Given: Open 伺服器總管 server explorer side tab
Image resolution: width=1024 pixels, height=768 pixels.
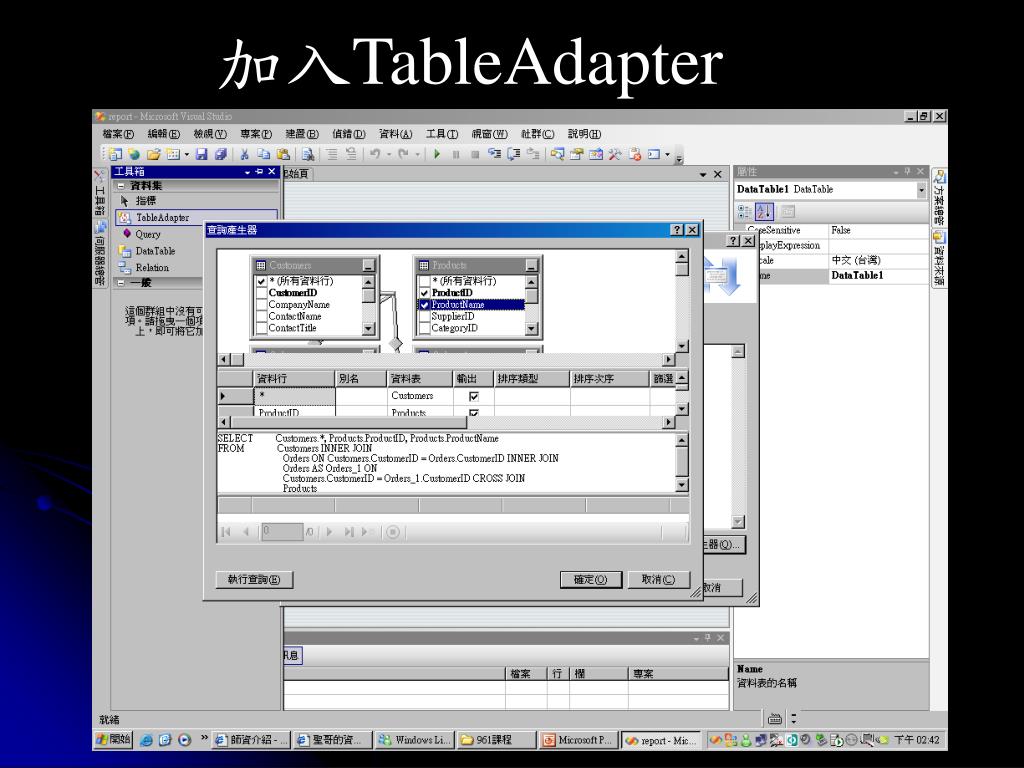Looking at the screenshot, I should pyautogui.click(x=100, y=254).
